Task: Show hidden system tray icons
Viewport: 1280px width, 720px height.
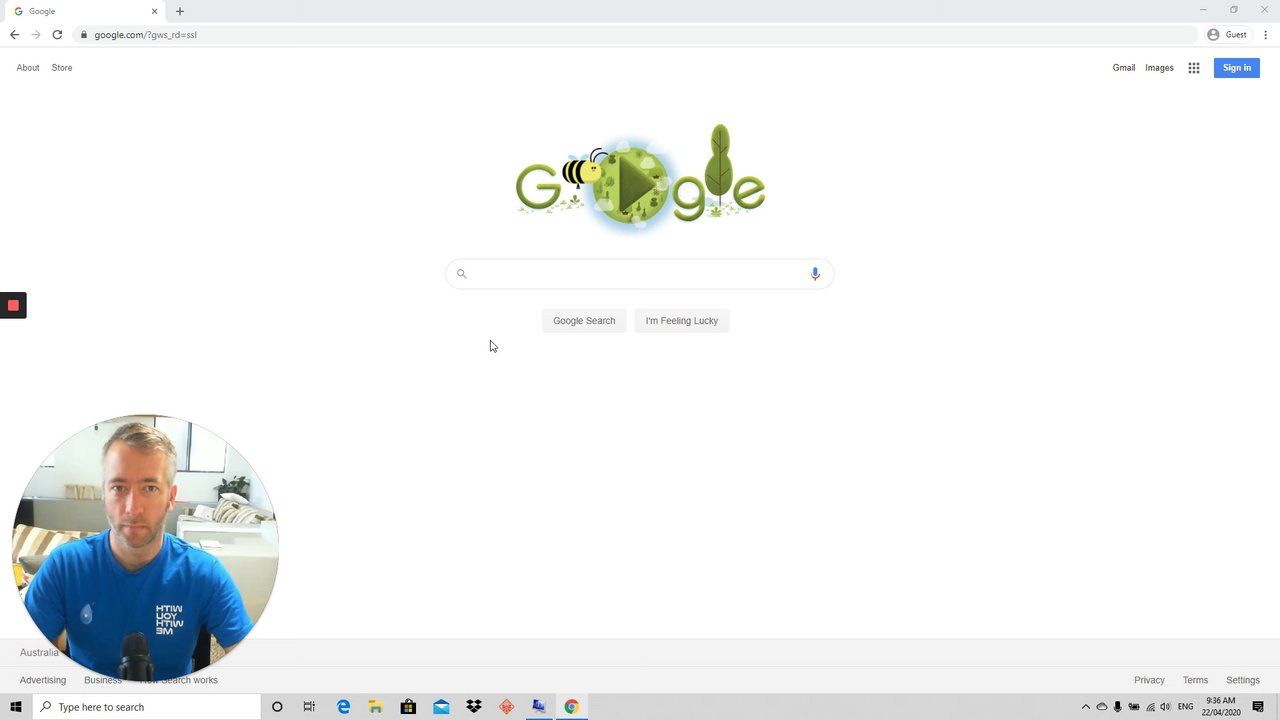Action: pos(1086,707)
